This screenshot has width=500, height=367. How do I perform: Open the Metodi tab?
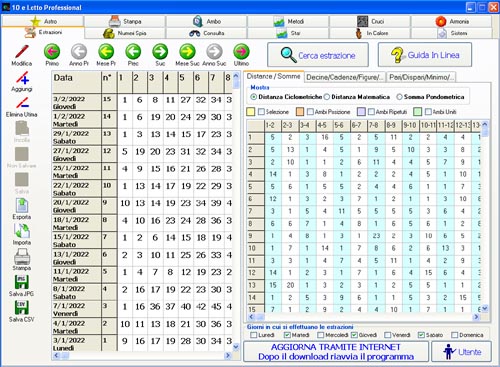click(288, 21)
